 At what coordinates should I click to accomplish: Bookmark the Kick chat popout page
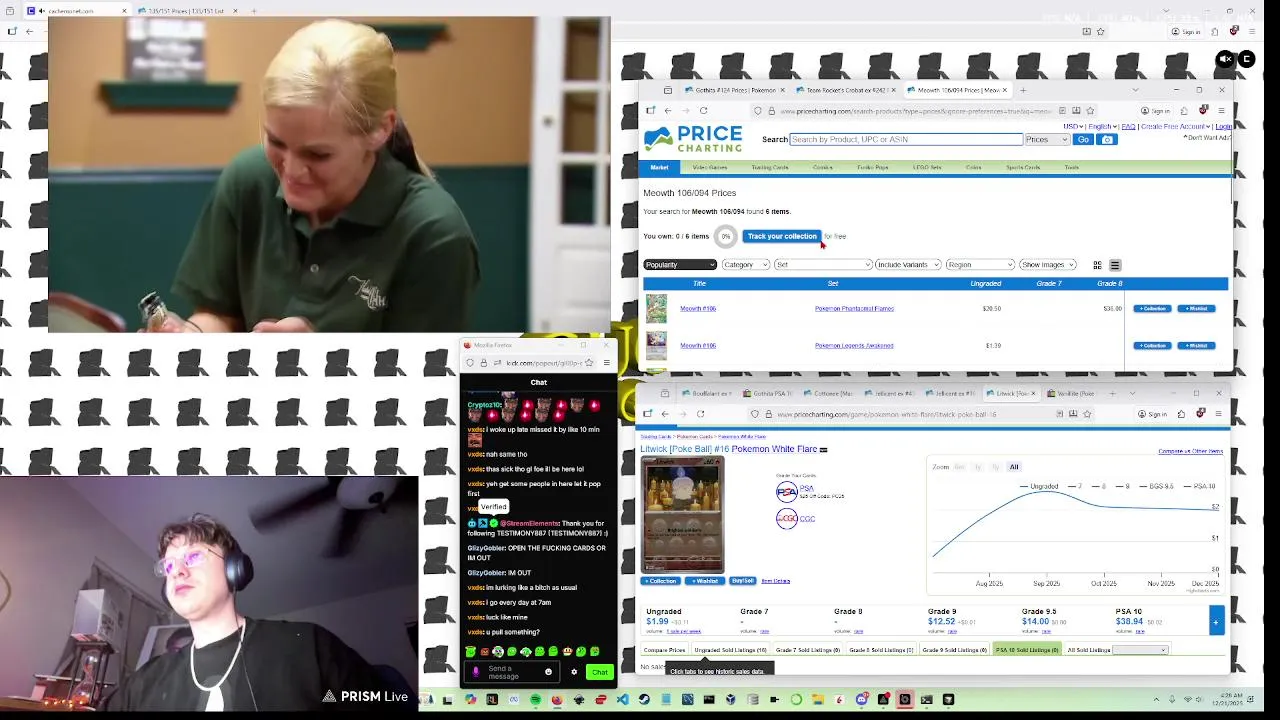click(x=589, y=363)
